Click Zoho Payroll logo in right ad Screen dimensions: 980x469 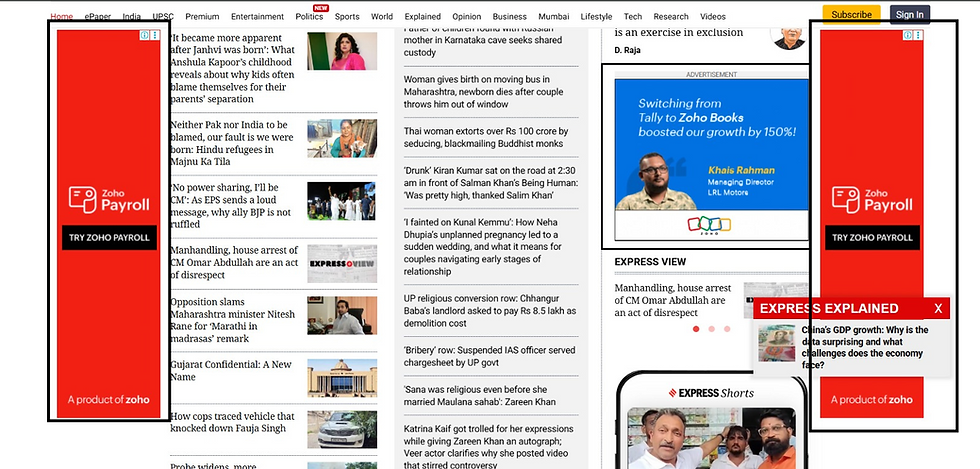click(x=872, y=200)
